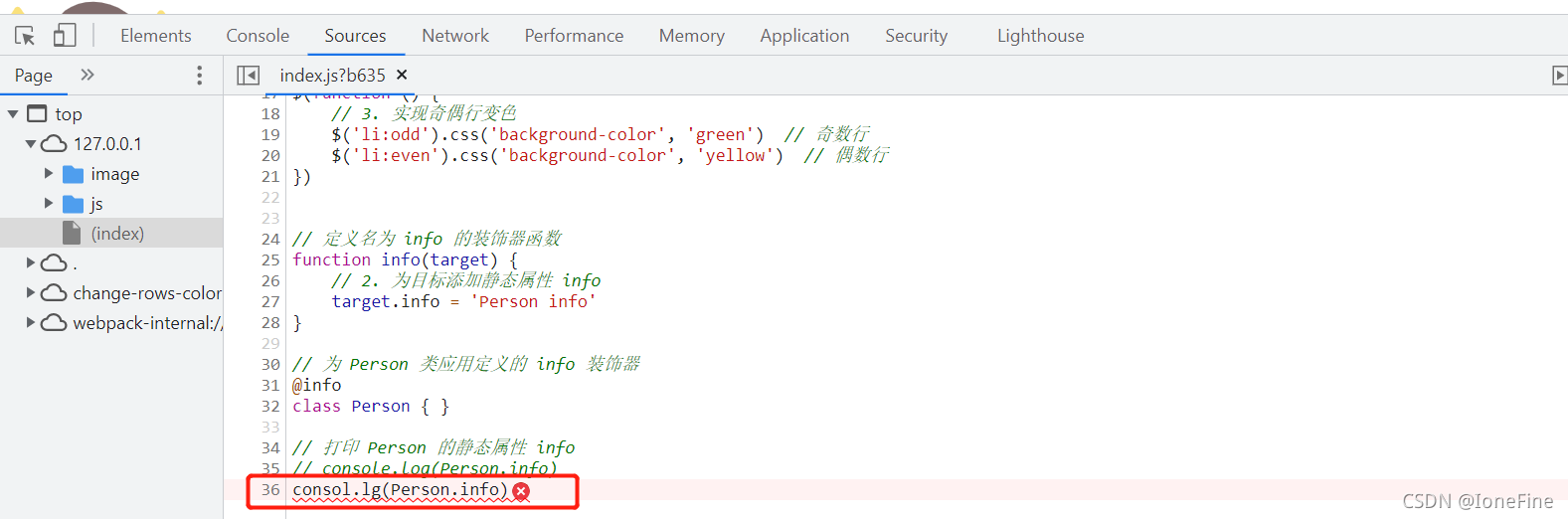Click the '@info' decorator text
The image size is (1568, 519).
[x=317, y=385]
